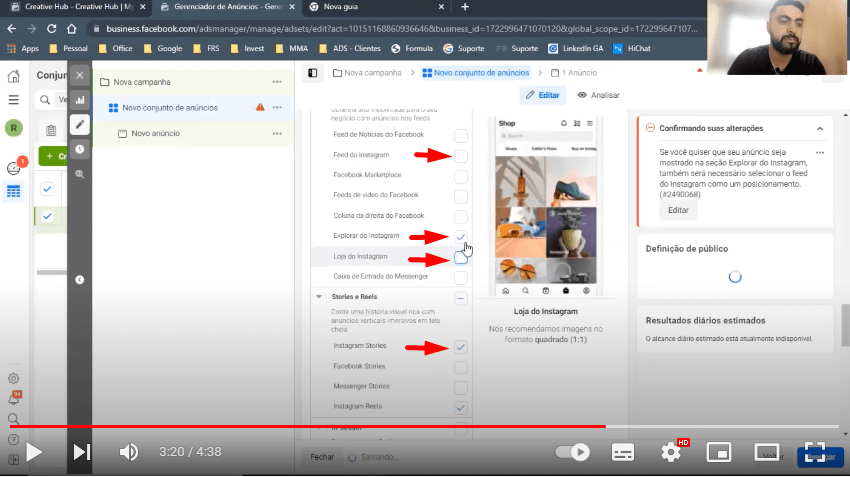The image size is (850, 477).
Task: Open the three-dot menu in the warning card
Action: tap(820, 153)
